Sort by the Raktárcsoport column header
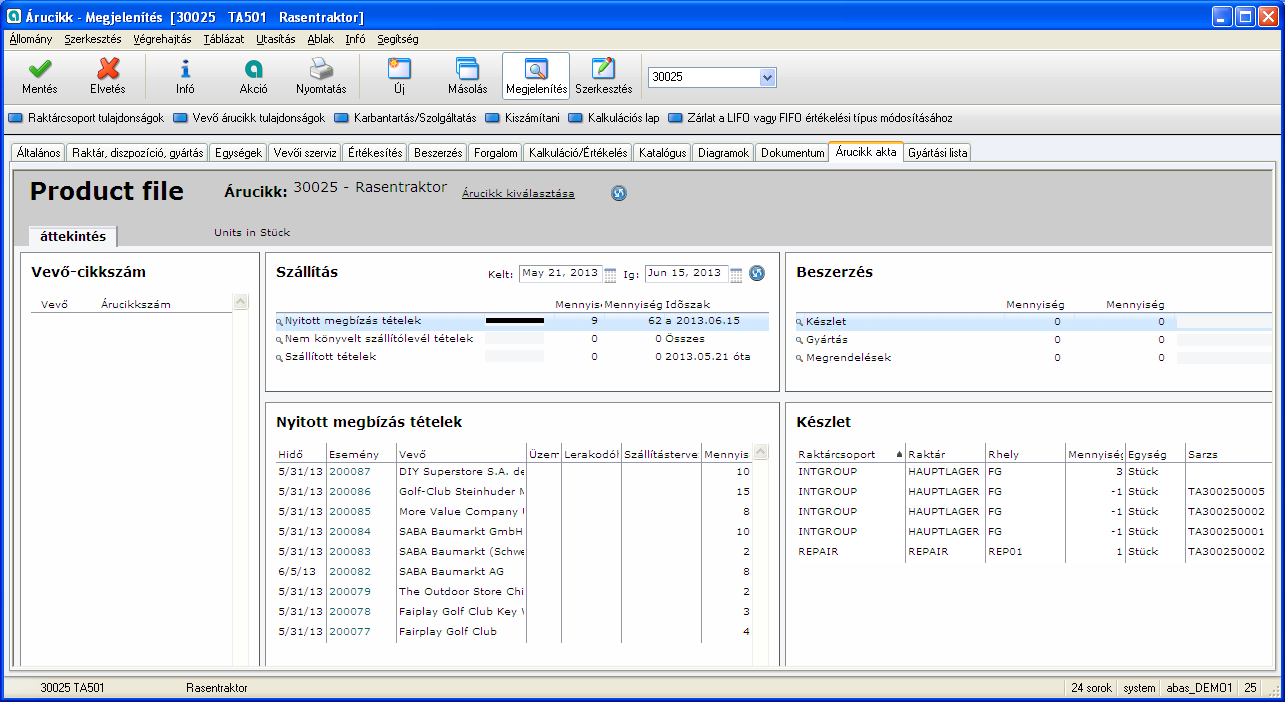The image size is (1285, 702). [x=848, y=454]
